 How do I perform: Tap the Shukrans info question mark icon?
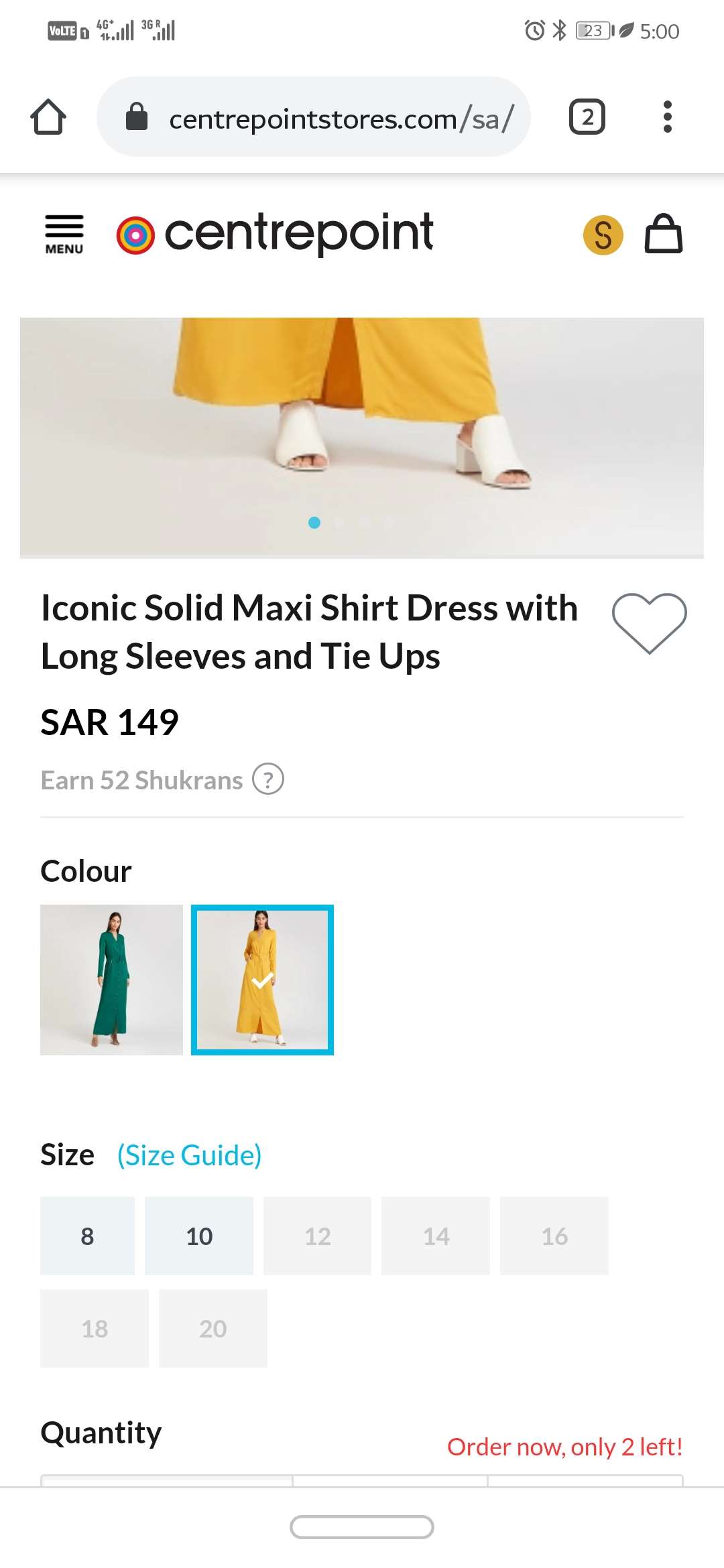tap(268, 780)
